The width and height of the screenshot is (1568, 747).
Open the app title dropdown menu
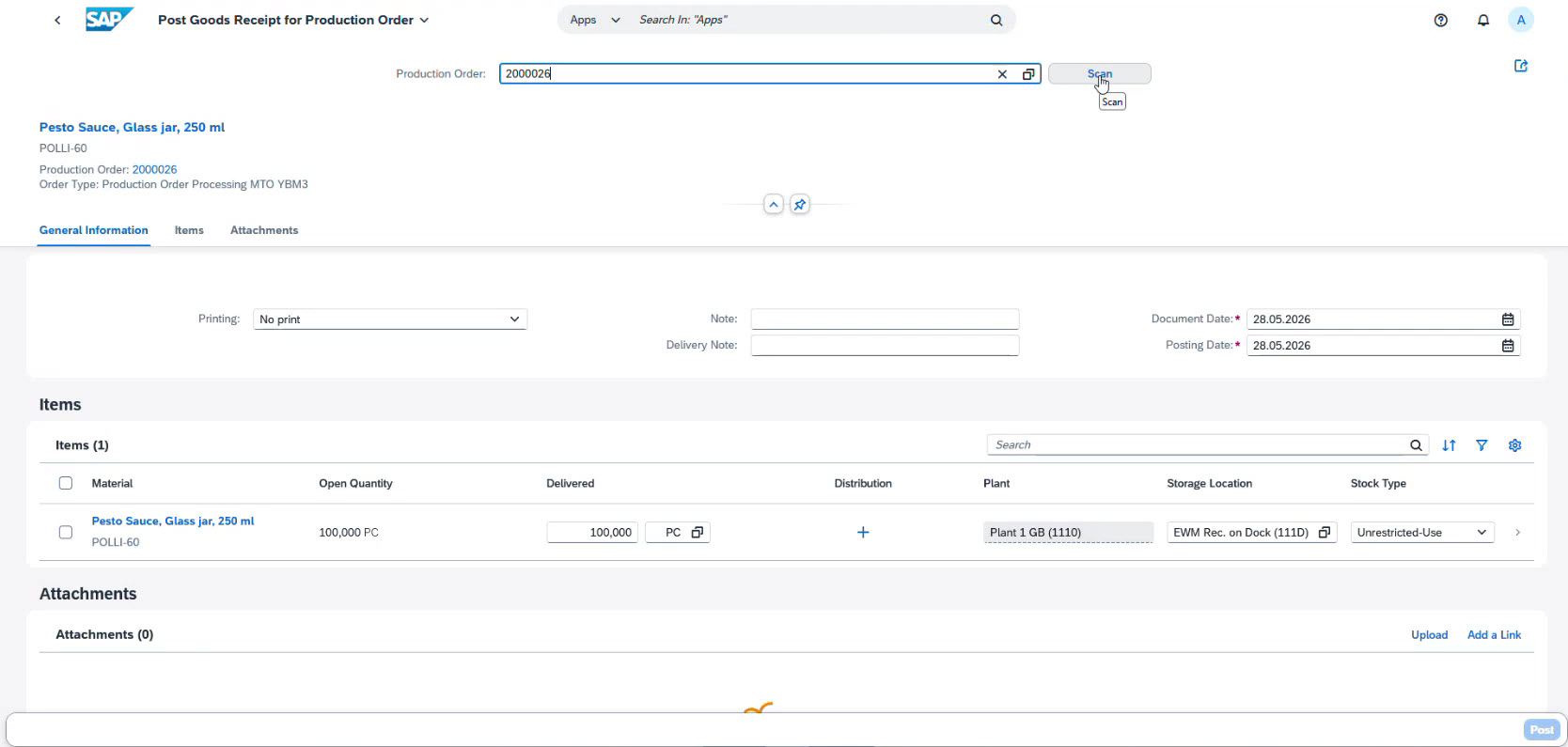[x=424, y=20]
